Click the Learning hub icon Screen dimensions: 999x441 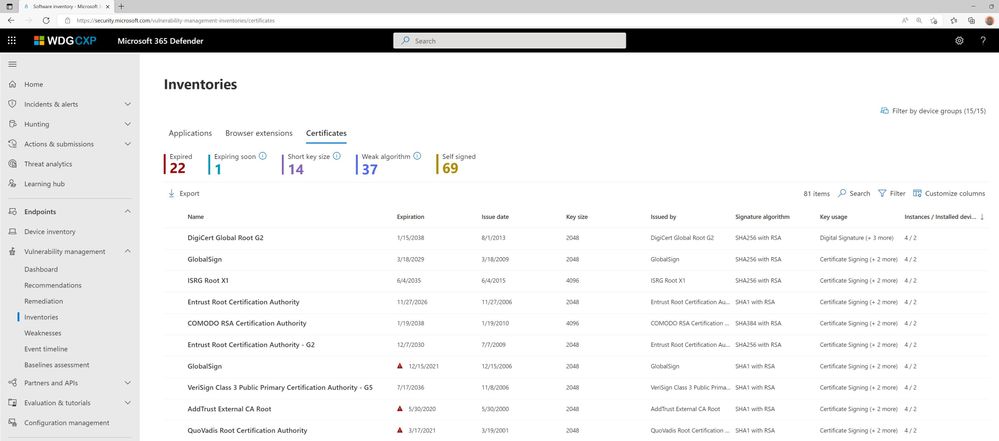(x=12, y=184)
